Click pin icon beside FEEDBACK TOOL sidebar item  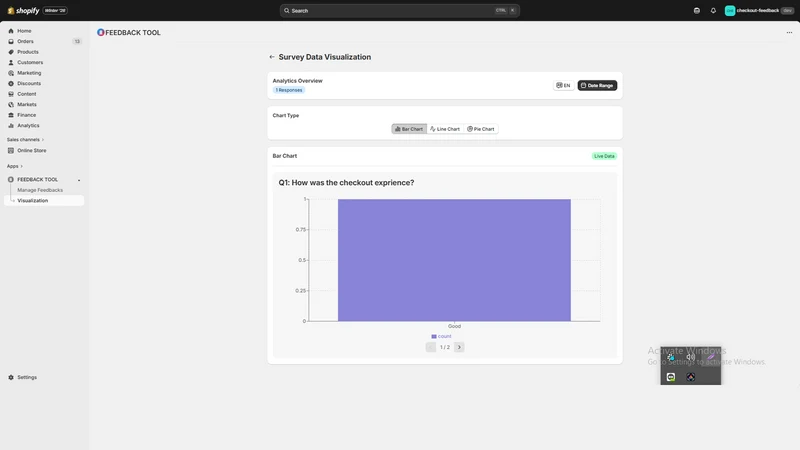pyautogui.click(x=79, y=180)
